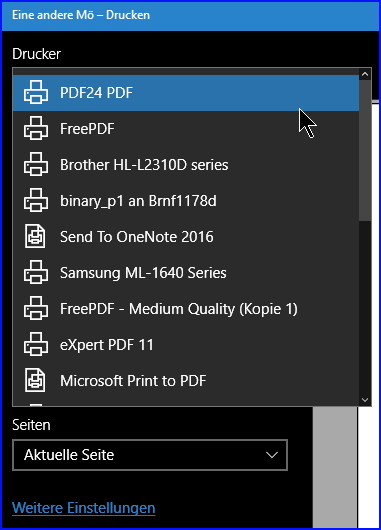Select eXpert PDF 11 printer
381x530 pixels.
(x=186, y=344)
